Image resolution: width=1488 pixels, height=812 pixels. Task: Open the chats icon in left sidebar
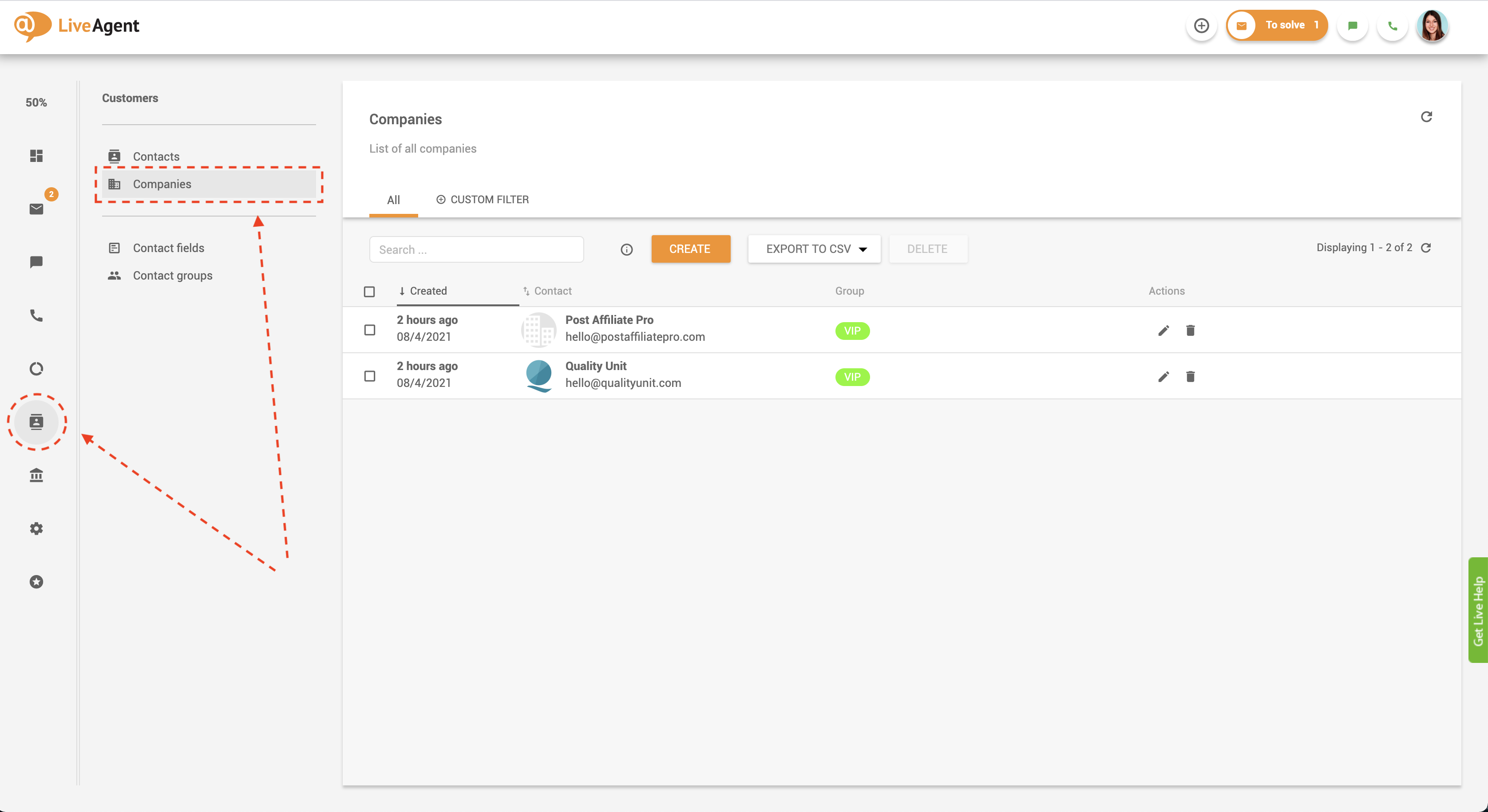click(x=36, y=262)
